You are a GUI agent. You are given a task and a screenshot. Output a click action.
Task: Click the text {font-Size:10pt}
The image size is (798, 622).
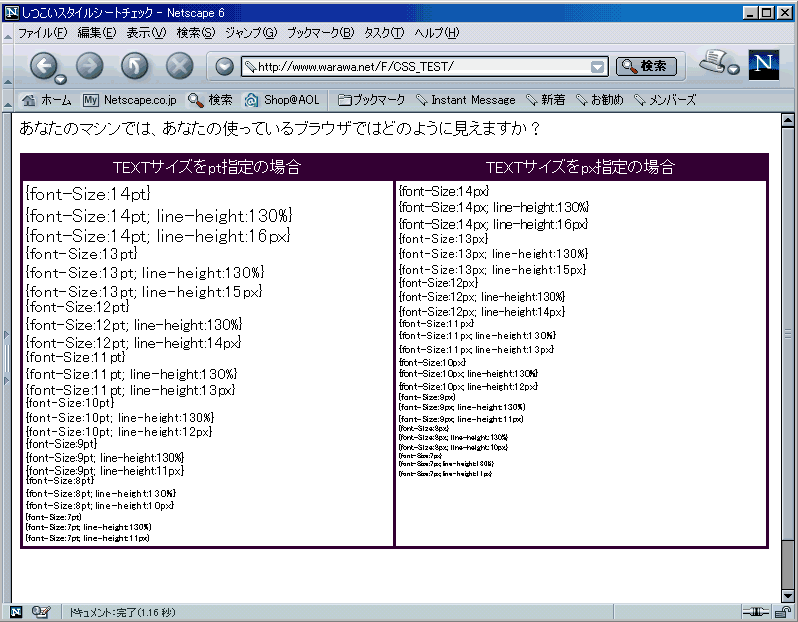70,403
